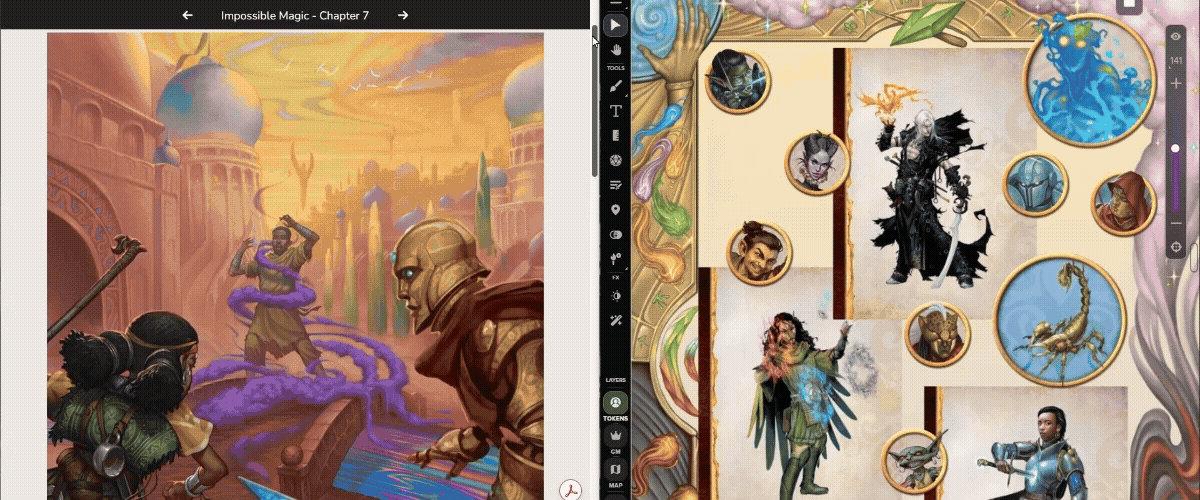Select the grinning bearded halfling token

[759, 251]
